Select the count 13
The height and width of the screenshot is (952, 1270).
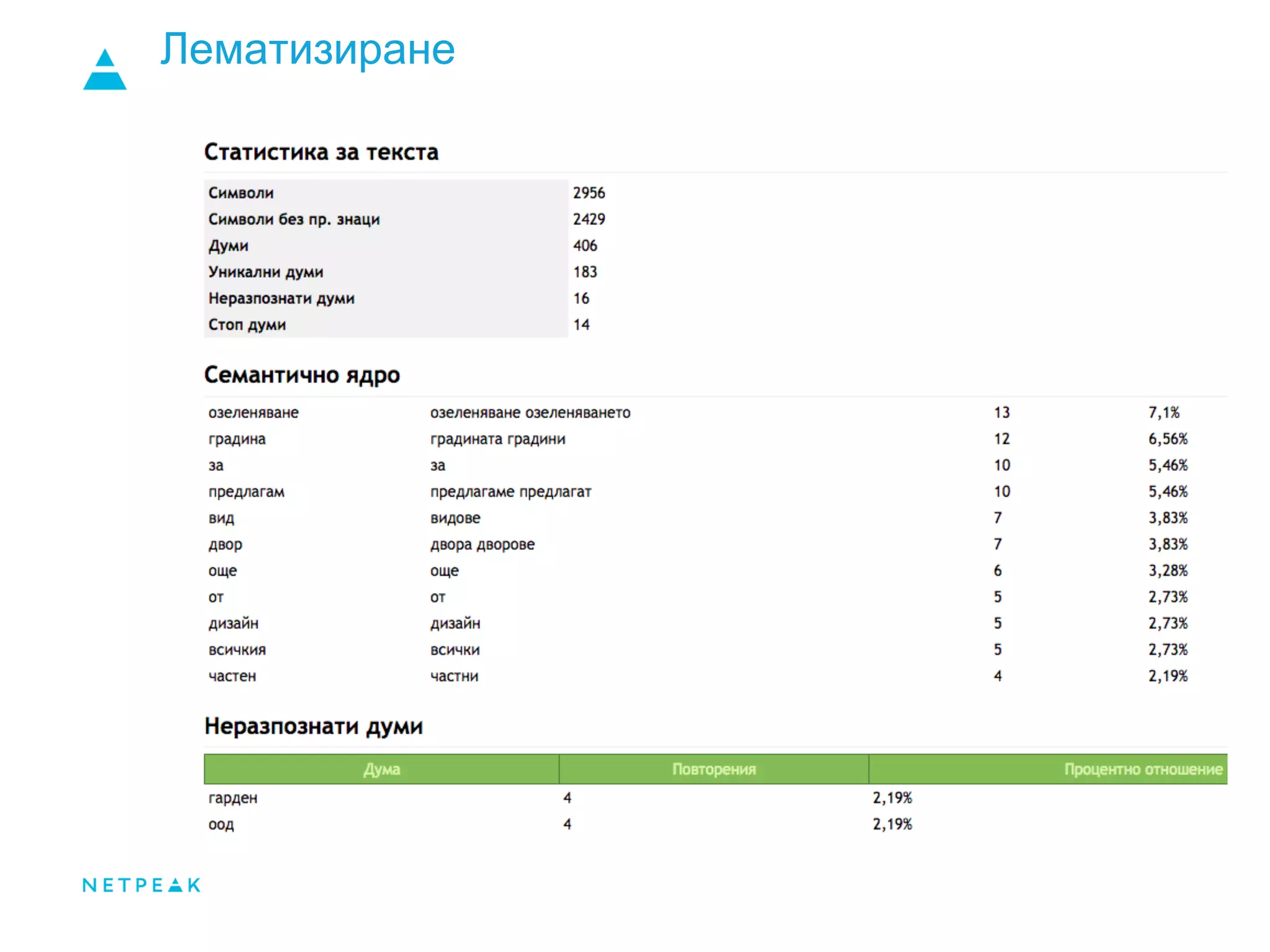coord(1001,412)
